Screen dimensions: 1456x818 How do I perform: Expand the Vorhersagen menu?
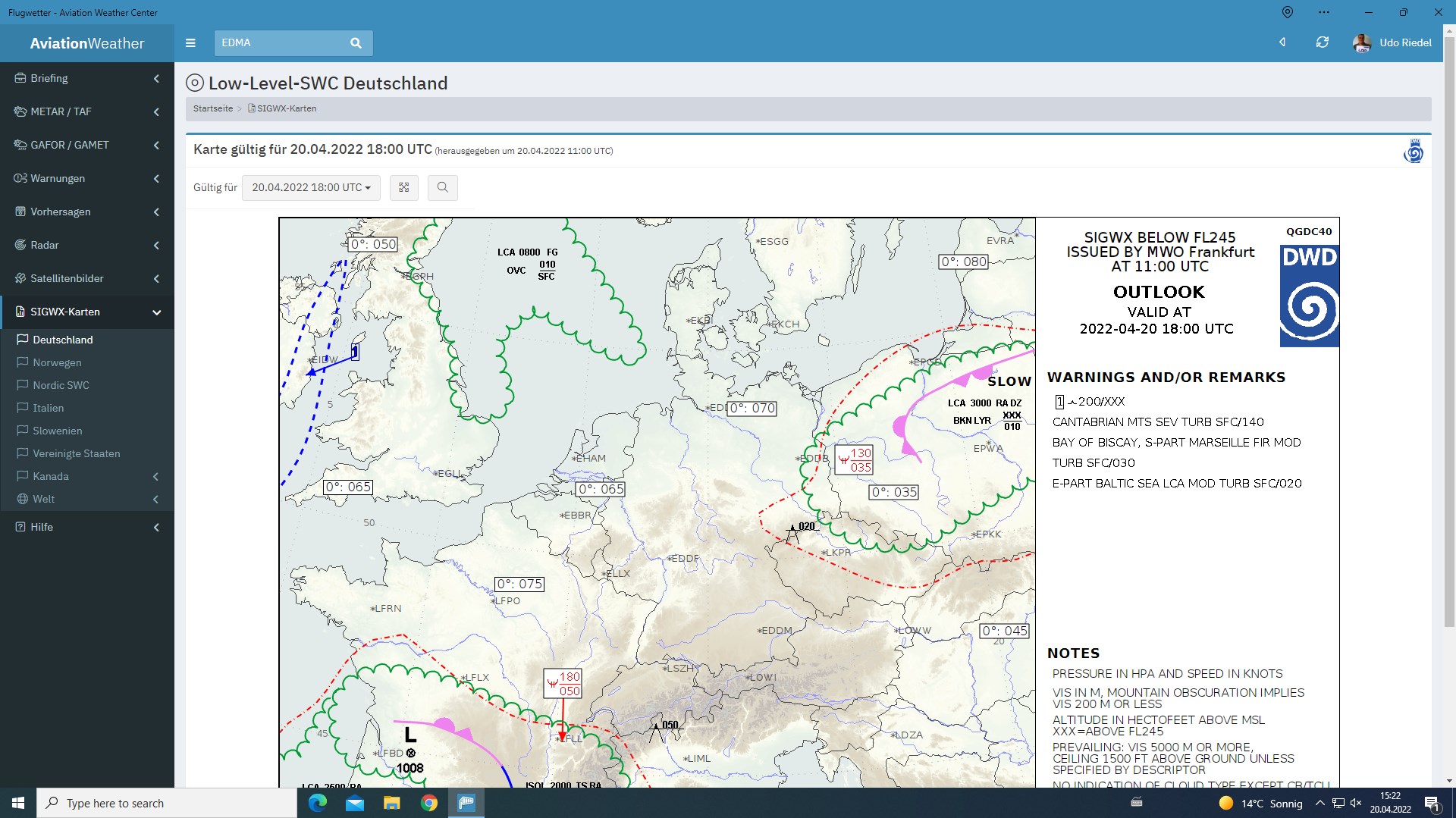[x=87, y=212]
